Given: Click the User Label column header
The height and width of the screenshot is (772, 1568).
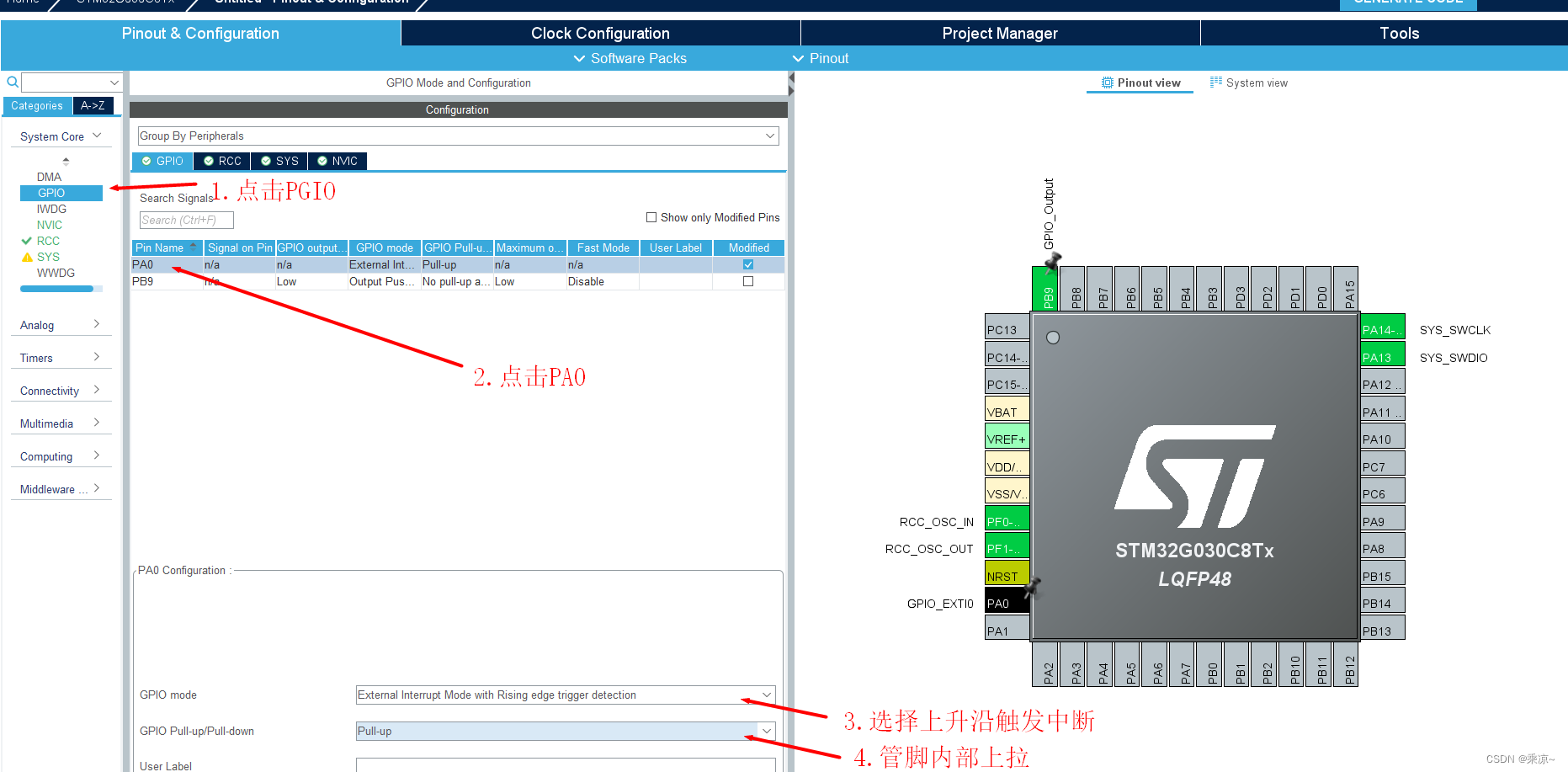Looking at the screenshot, I should [x=676, y=248].
